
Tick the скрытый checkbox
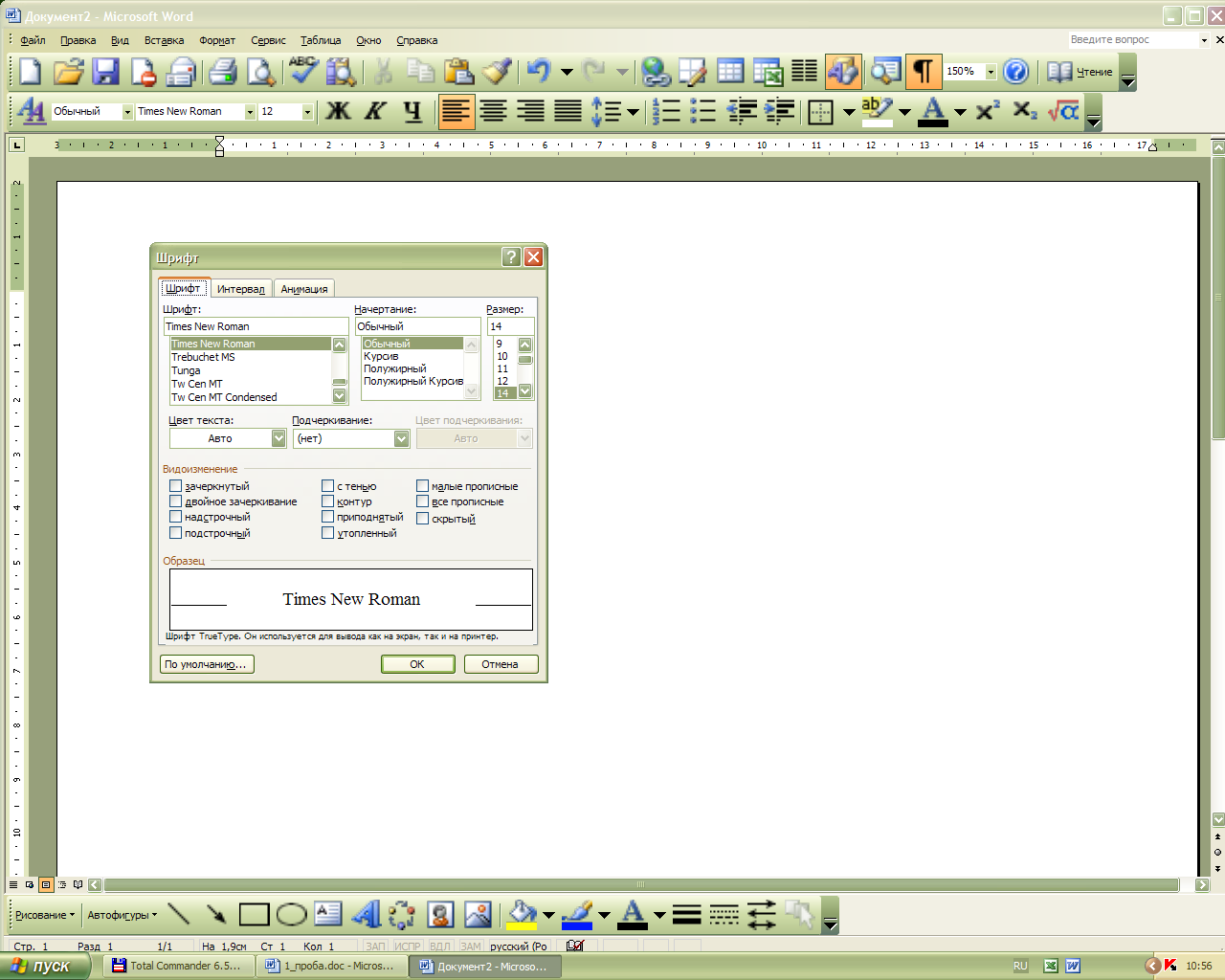pos(422,519)
